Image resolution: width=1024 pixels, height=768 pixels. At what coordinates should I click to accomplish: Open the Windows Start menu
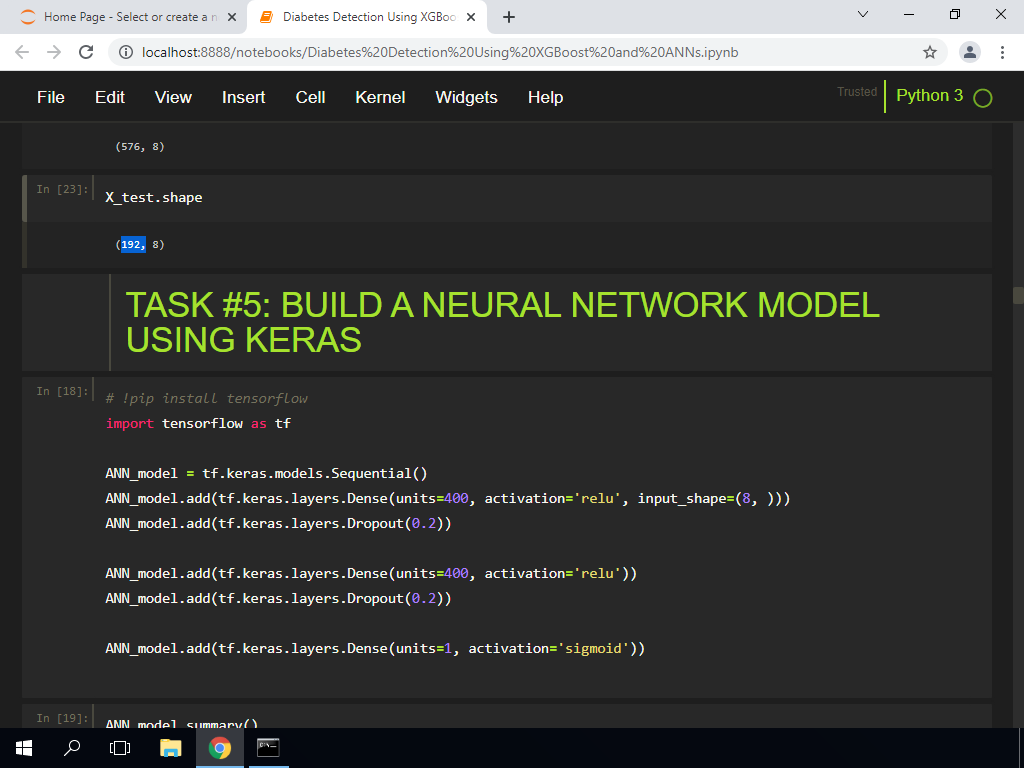tap(24, 747)
